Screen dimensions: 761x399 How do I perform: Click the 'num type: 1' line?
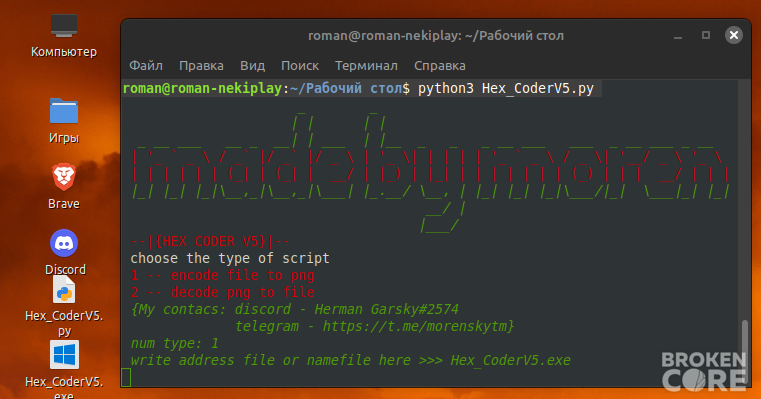(x=174, y=343)
